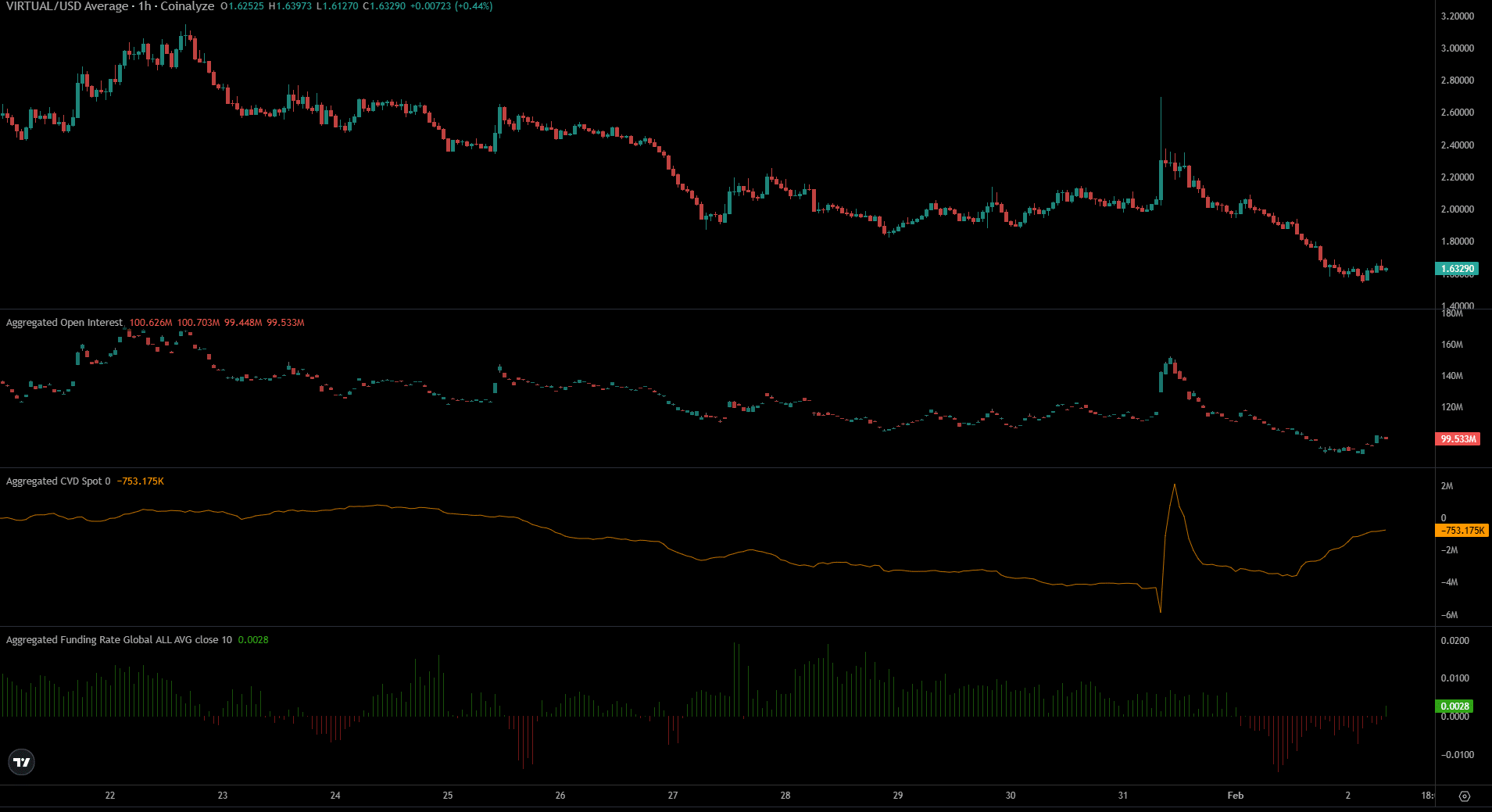Click the orange -753.175K CVD value tag
Viewport: 1492px width, 812px height.
(x=1462, y=531)
